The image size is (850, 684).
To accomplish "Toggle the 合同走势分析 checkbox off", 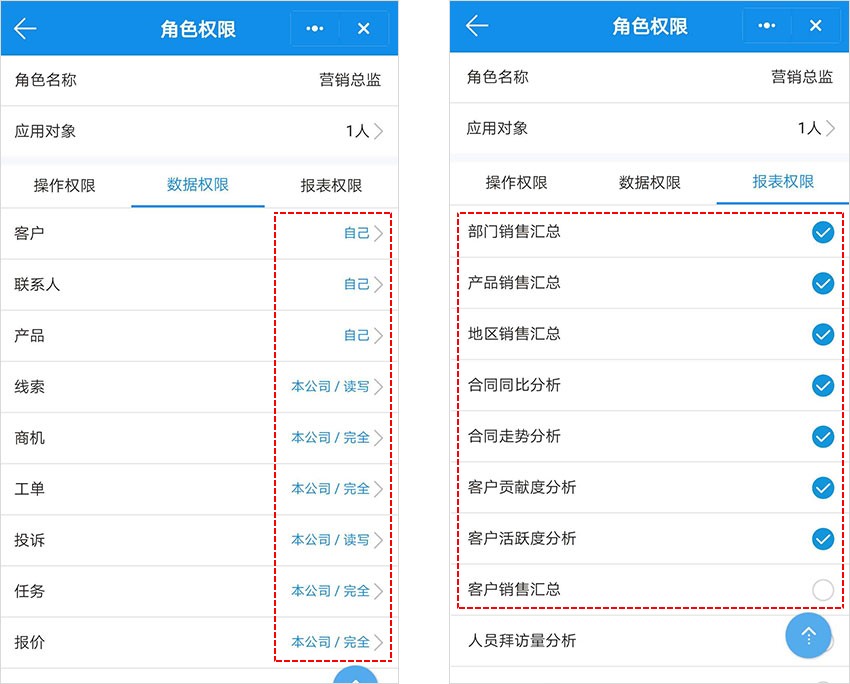I will tap(822, 437).
